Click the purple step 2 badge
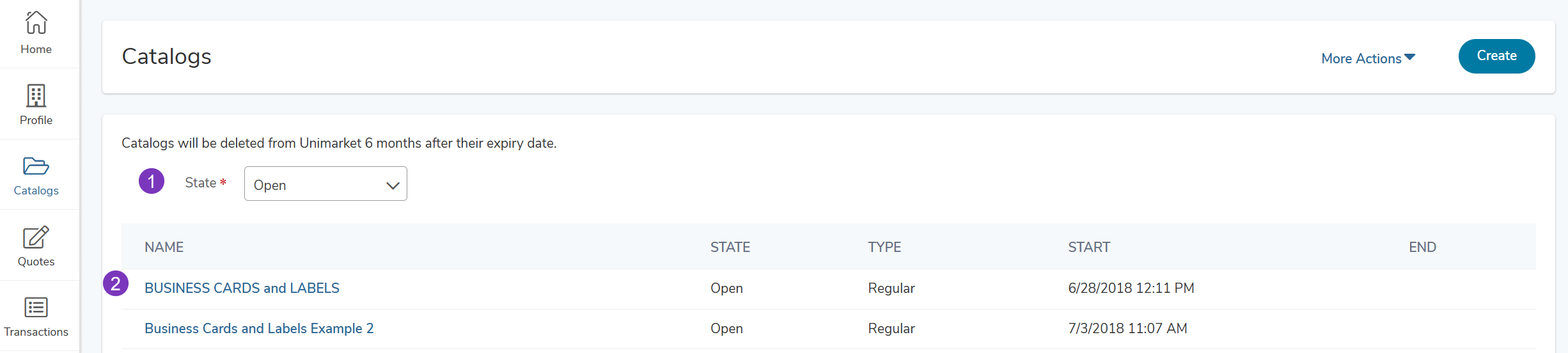Viewport: 1568px width, 353px height. tap(116, 283)
